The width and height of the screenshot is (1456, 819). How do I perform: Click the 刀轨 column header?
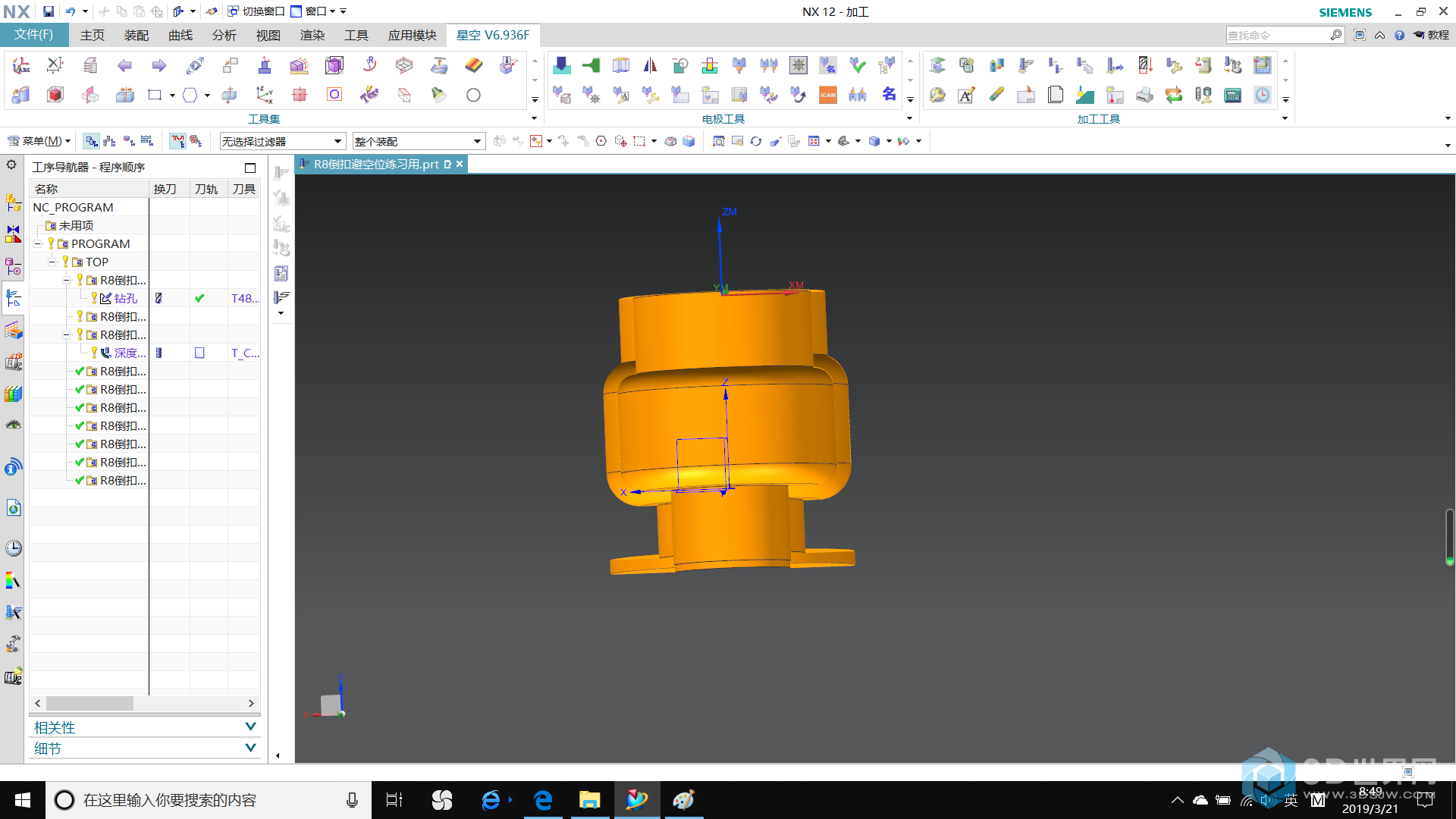207,189
